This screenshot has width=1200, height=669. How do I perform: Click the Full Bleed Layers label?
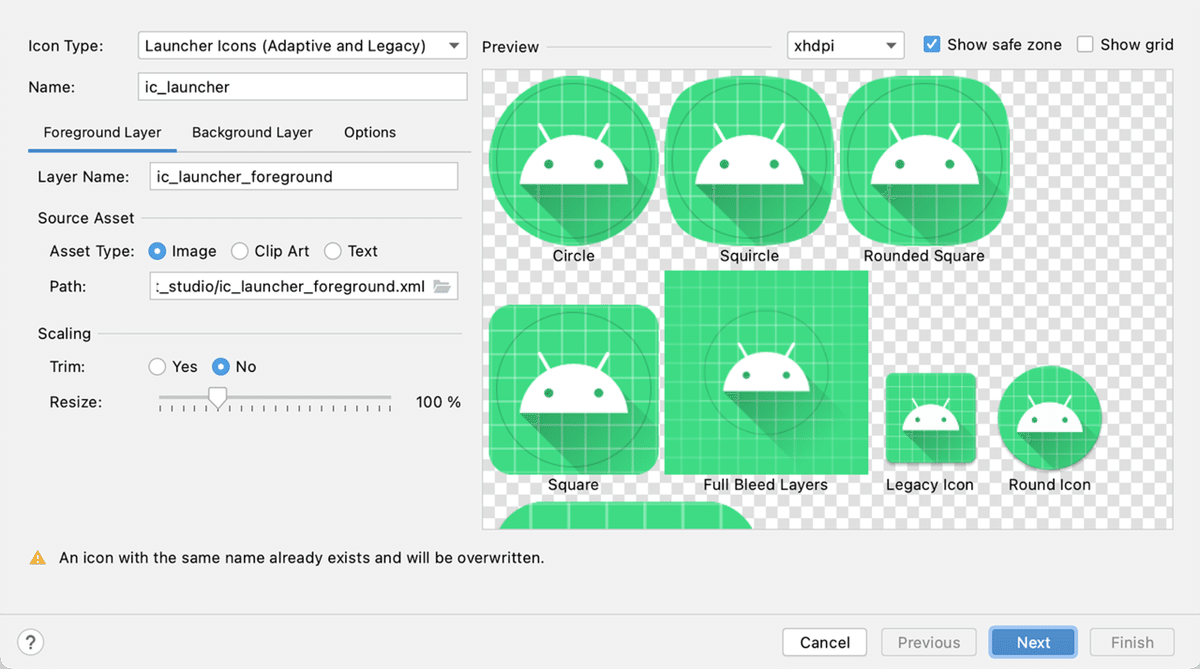766,485
